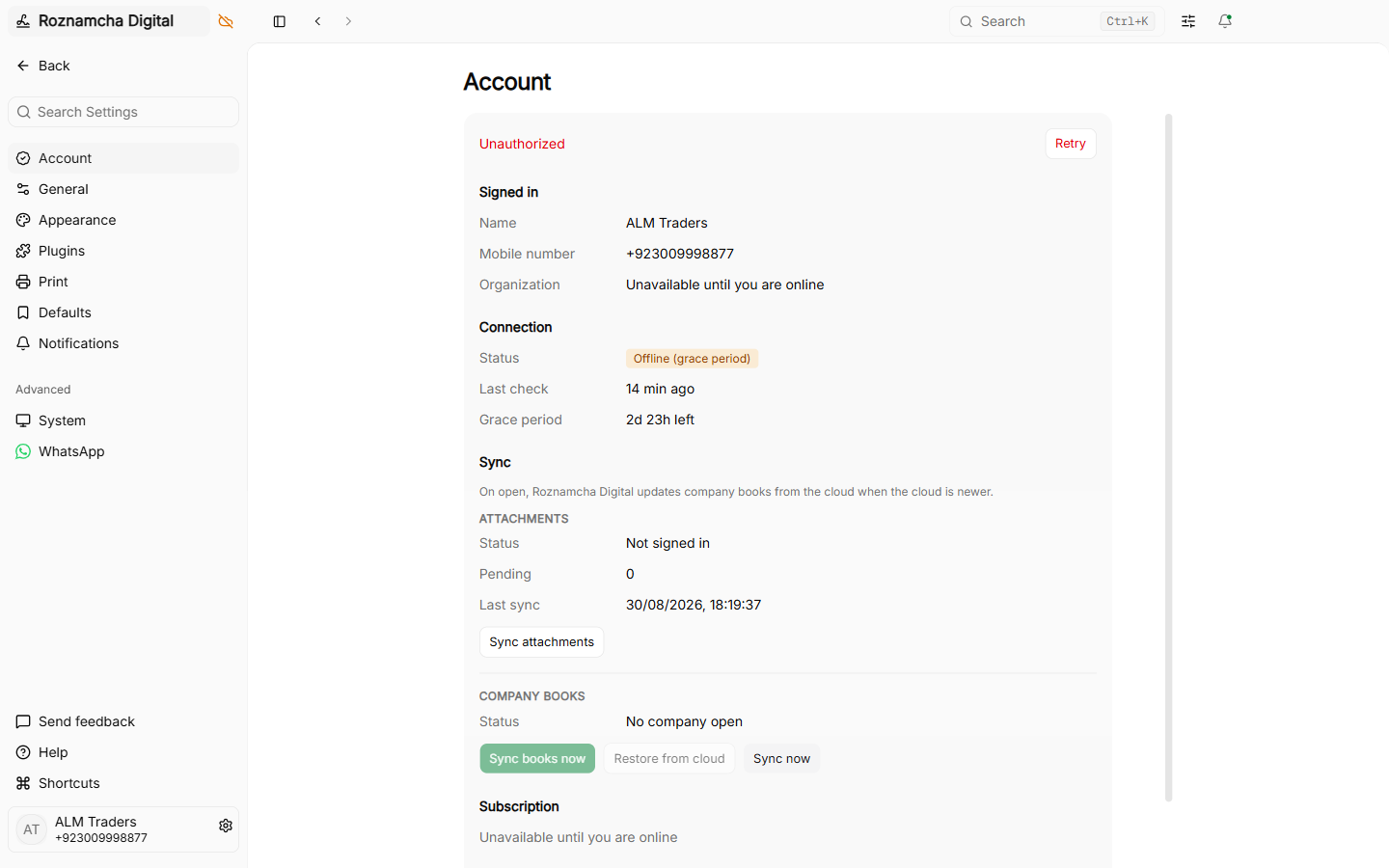Click the AT avatar circle

[x=32, y=829]
